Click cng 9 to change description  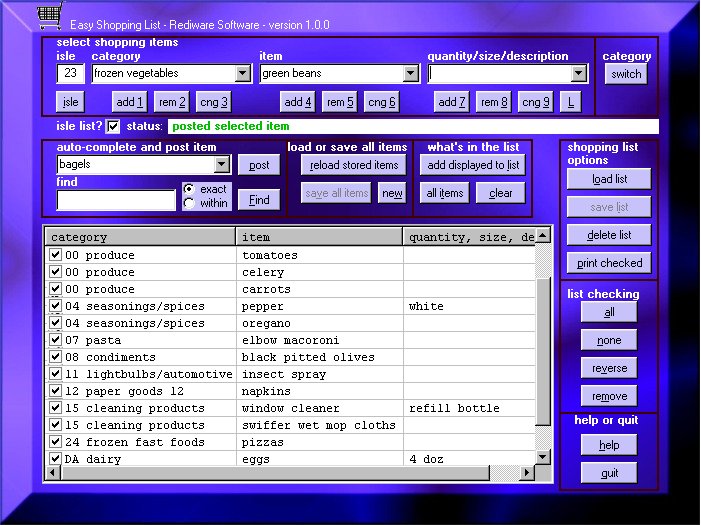tap(536, 102)
